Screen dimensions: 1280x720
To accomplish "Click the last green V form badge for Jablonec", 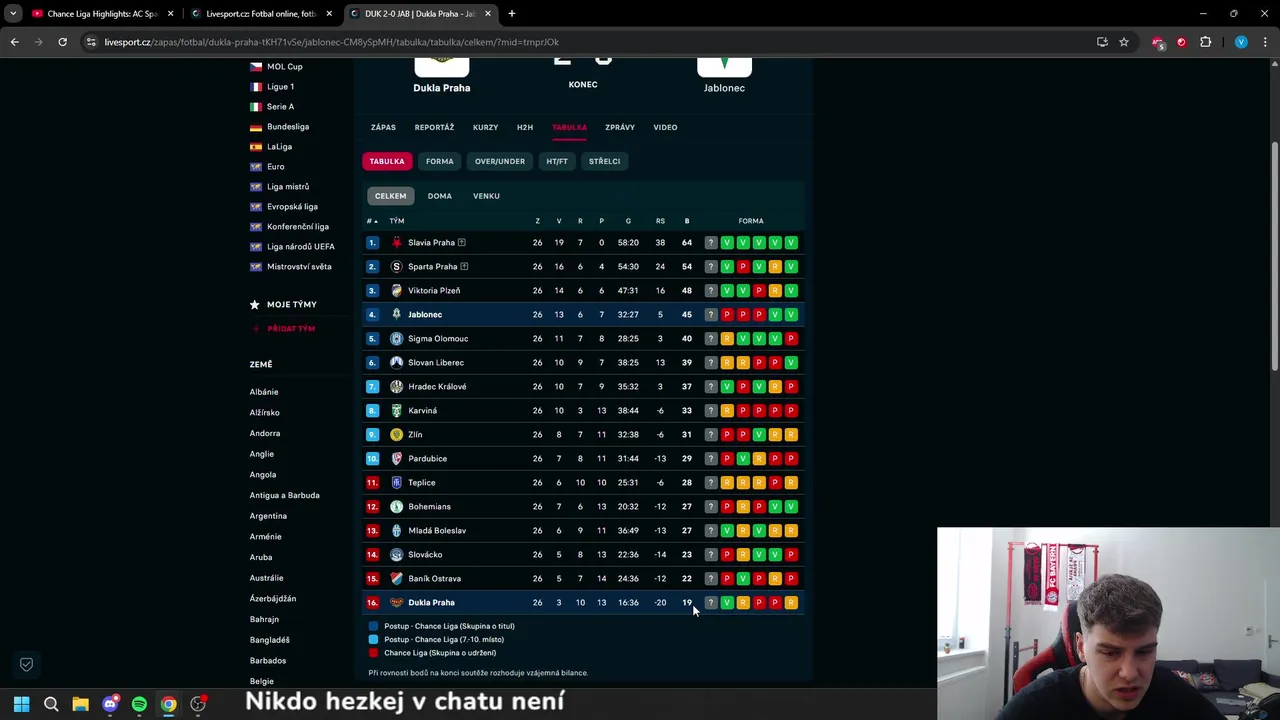I will [x=791, y=314].
